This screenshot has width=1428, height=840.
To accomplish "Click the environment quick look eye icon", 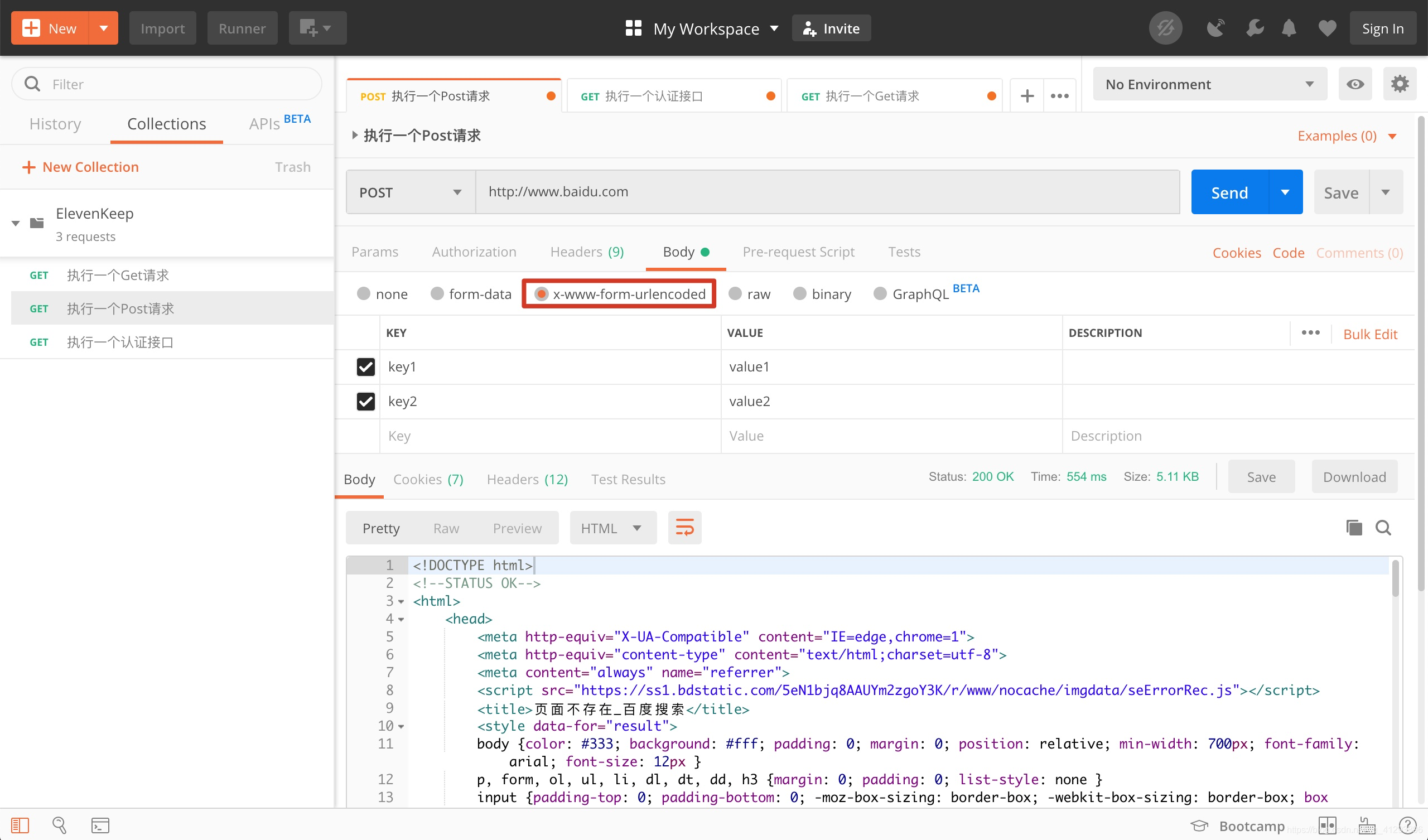I will (x=1355, y=84).
